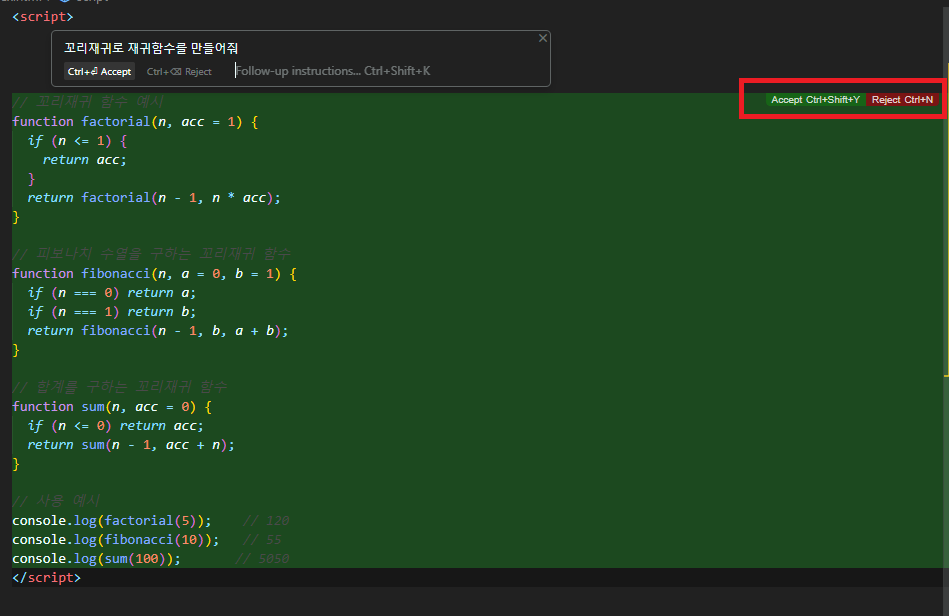Click the line 'if (n === 1) return b;'
949x616 pixels.
111,312
